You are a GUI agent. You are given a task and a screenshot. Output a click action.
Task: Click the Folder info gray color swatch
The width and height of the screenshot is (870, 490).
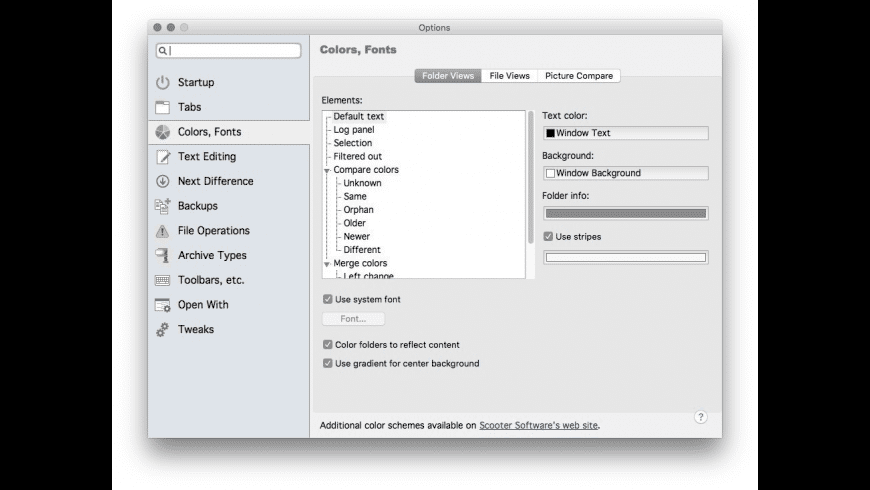point(626,214)
